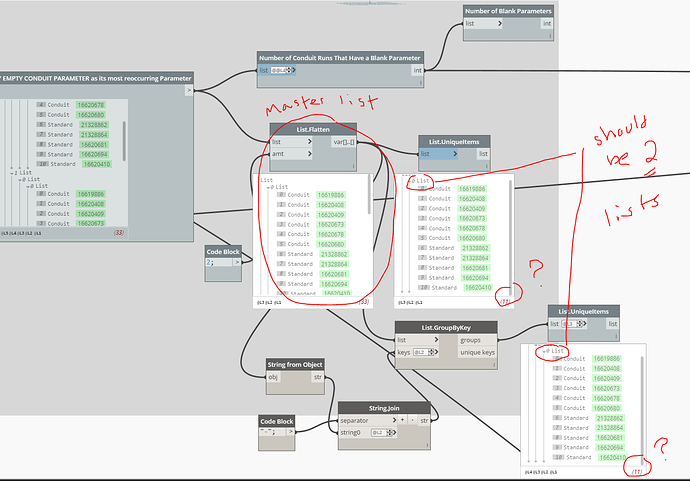Viewport: 690px width, 481px height.
Task: Click 'list' output port of upper List.UniqueItems
Action: 483,154
